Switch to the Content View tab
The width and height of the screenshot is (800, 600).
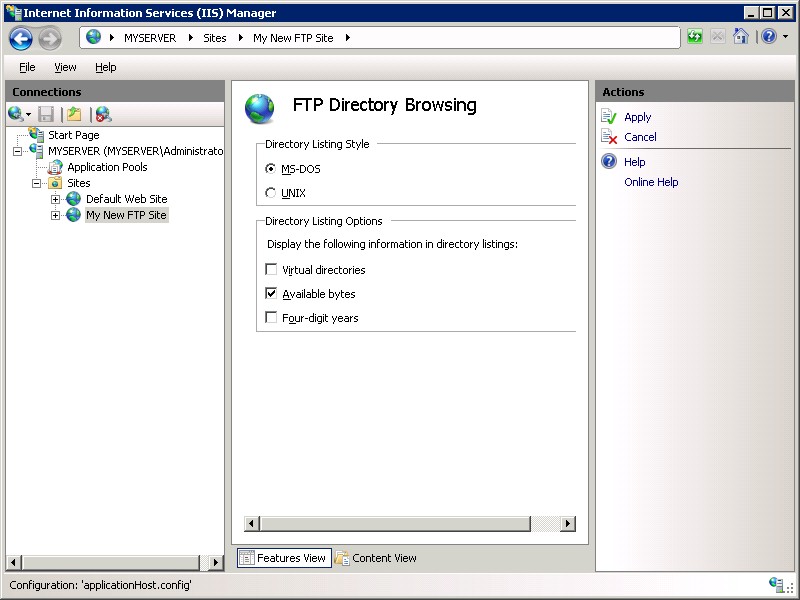pos(376,558)
